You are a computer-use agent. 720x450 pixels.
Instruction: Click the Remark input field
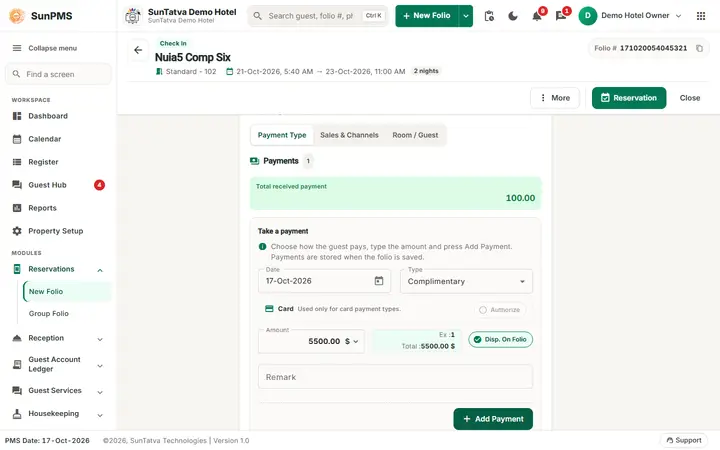pyautogui.click(x=395, y=377)
